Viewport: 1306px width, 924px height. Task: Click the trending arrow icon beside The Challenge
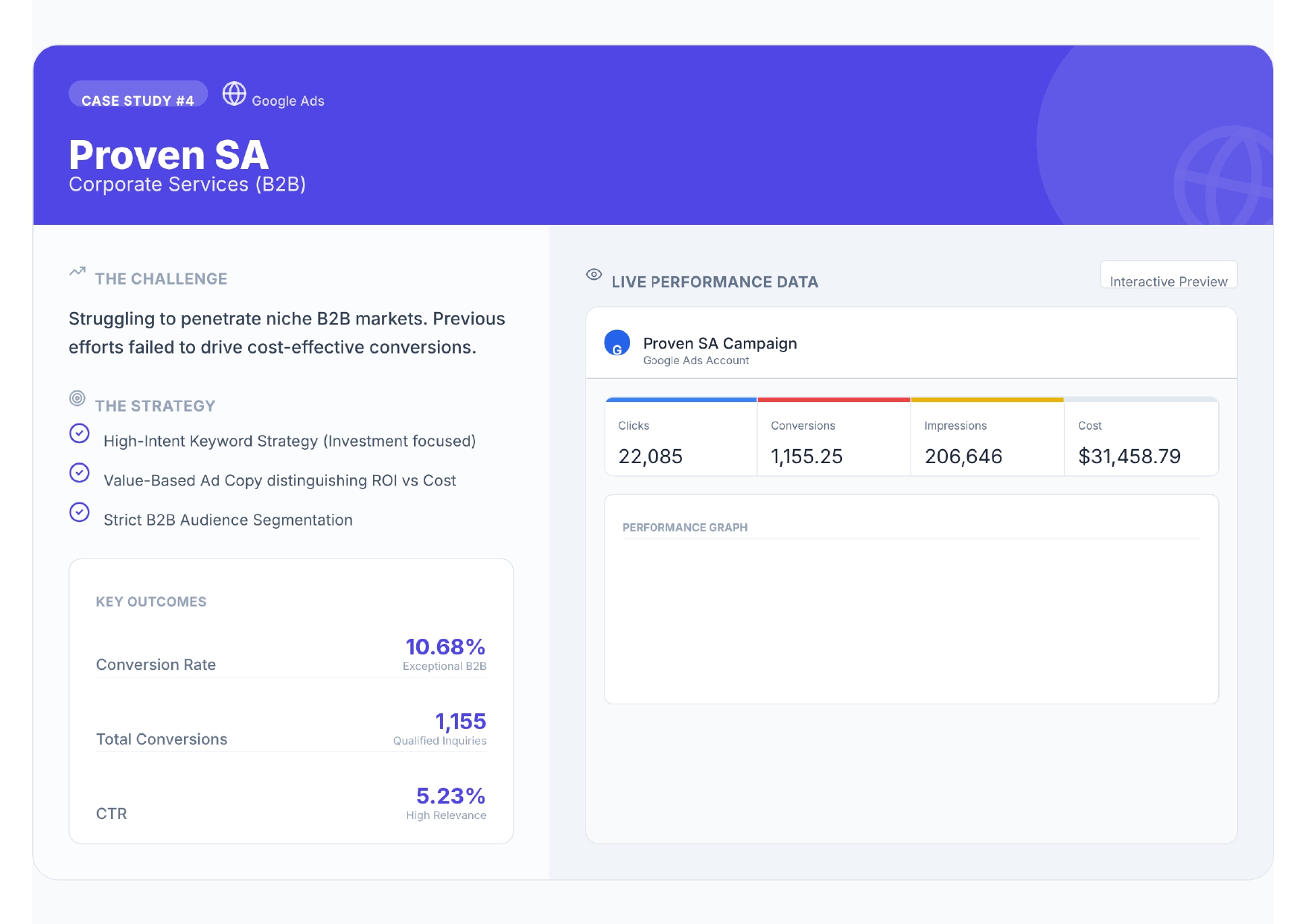pos(77,272)
